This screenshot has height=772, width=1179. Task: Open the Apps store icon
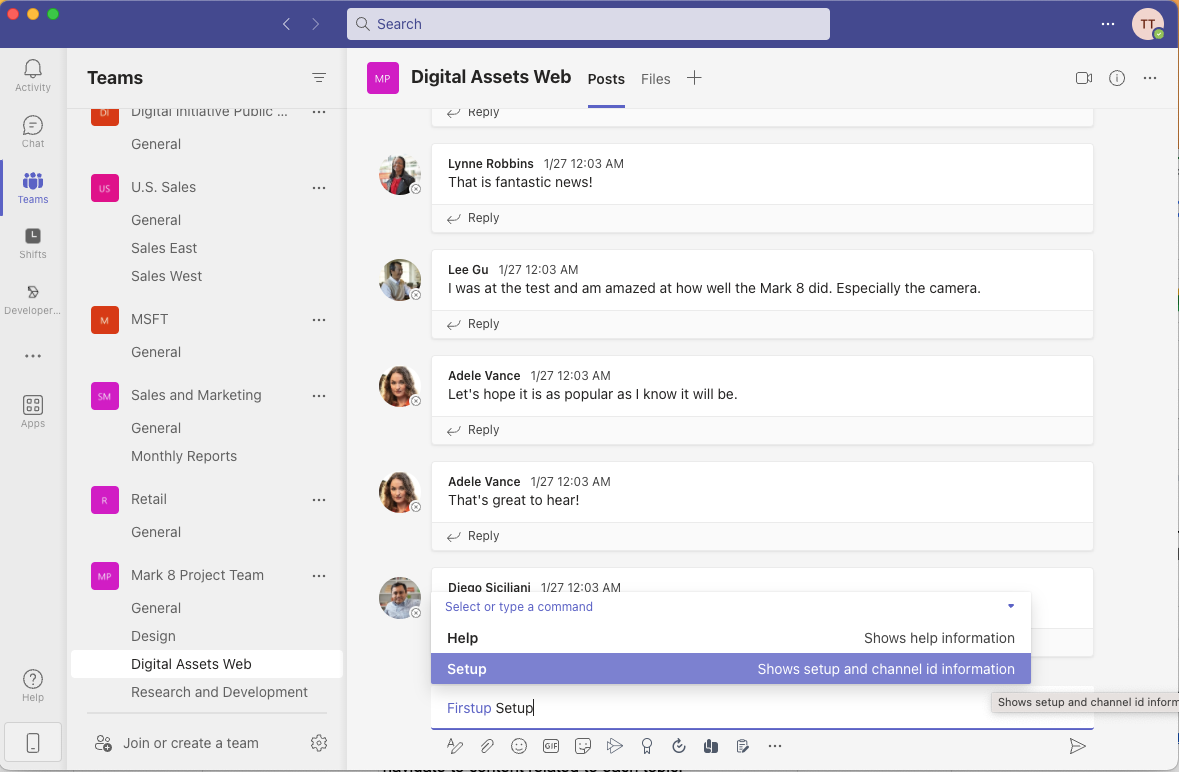coord(32,411)
